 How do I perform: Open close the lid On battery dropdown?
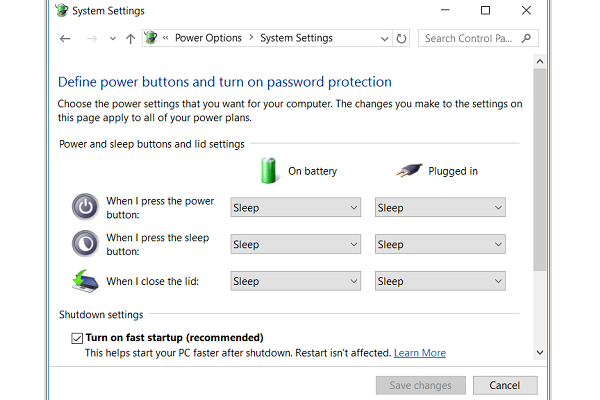295,281
